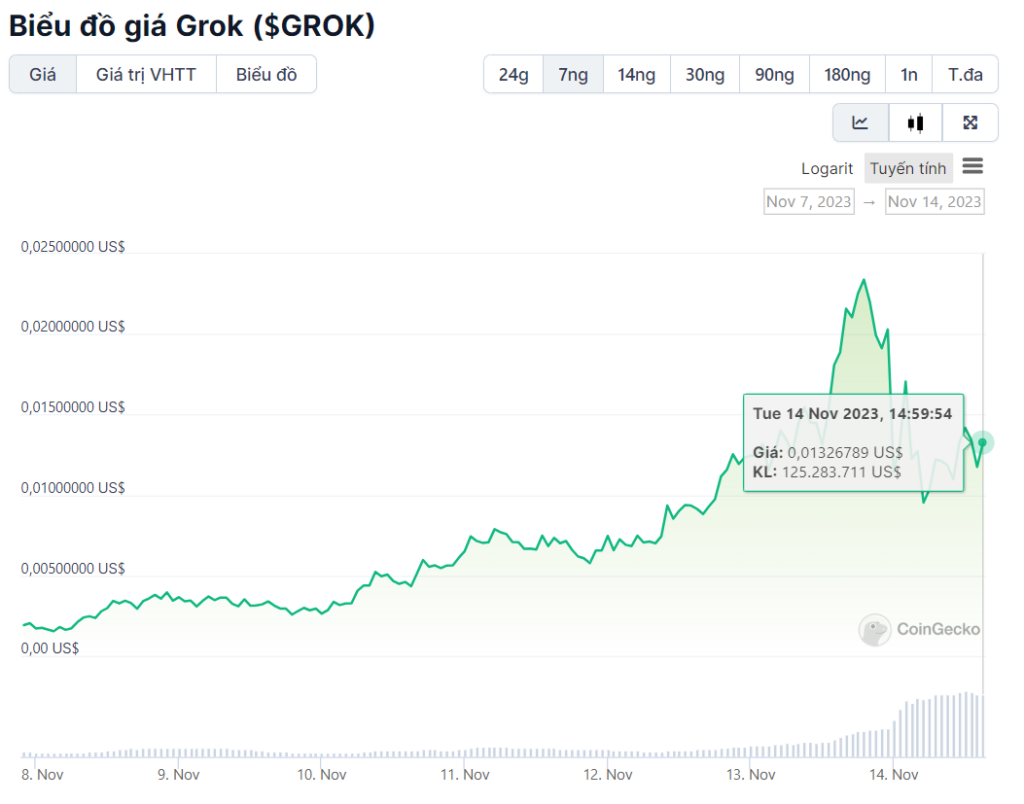Switch to candlestick chart icon

(x=915, y=122)
